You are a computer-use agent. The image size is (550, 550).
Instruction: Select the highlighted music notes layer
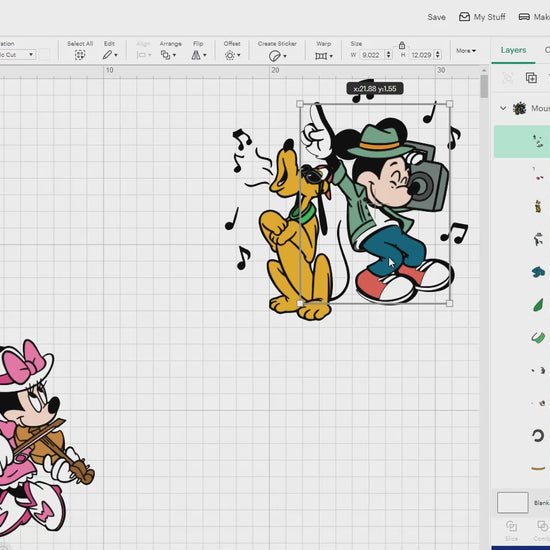(522, 141)
